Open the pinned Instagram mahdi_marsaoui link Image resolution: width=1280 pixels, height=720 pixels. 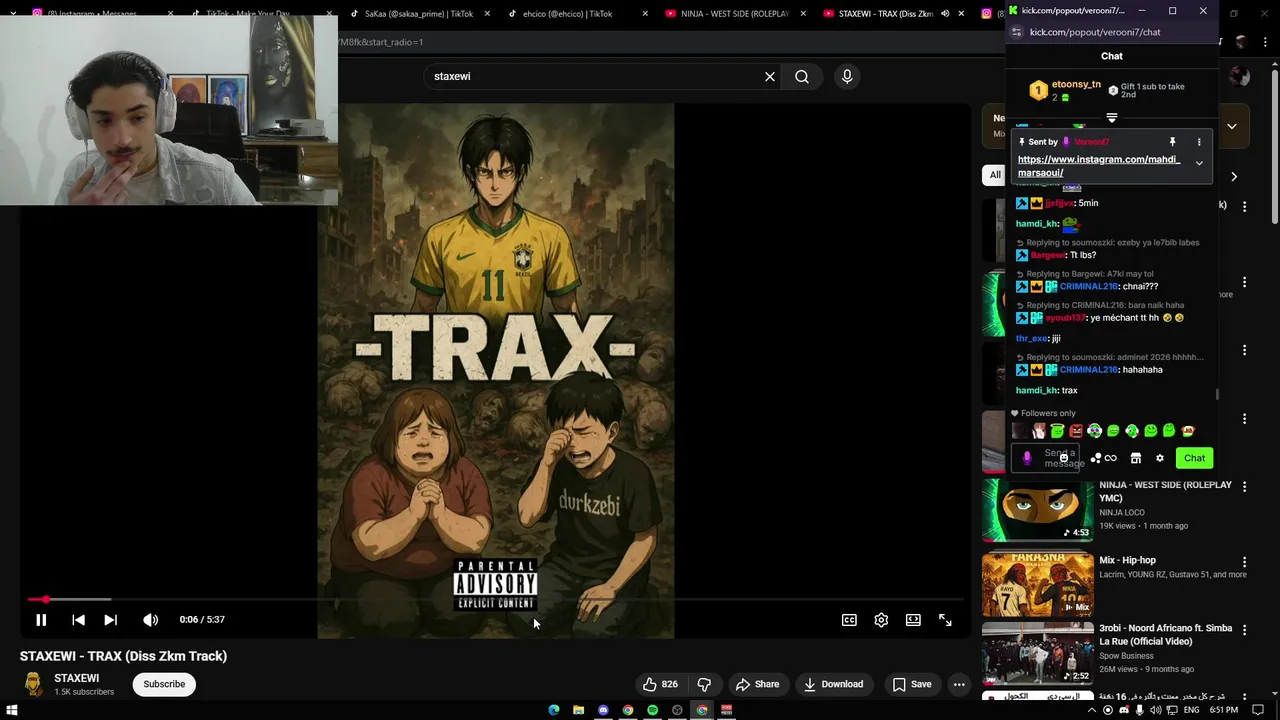(x=1099, y=166)
